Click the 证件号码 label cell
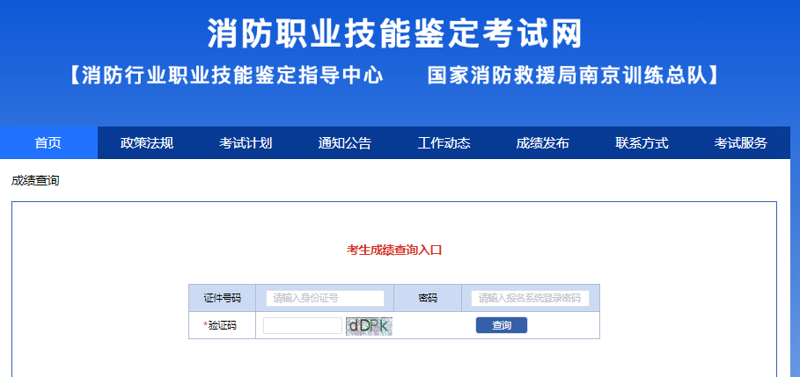 222,298
